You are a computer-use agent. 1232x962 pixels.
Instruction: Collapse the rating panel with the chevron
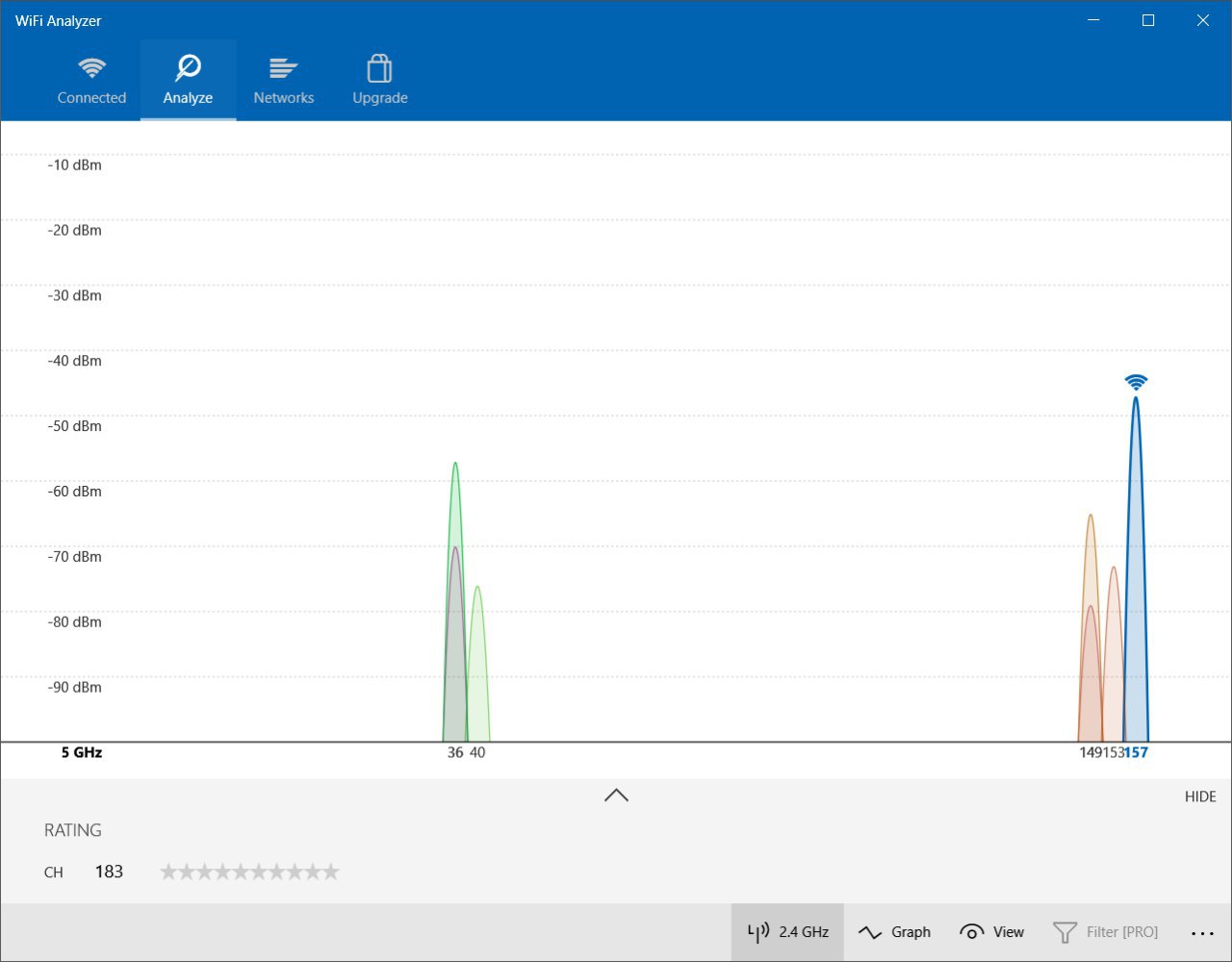click(616, 796)
